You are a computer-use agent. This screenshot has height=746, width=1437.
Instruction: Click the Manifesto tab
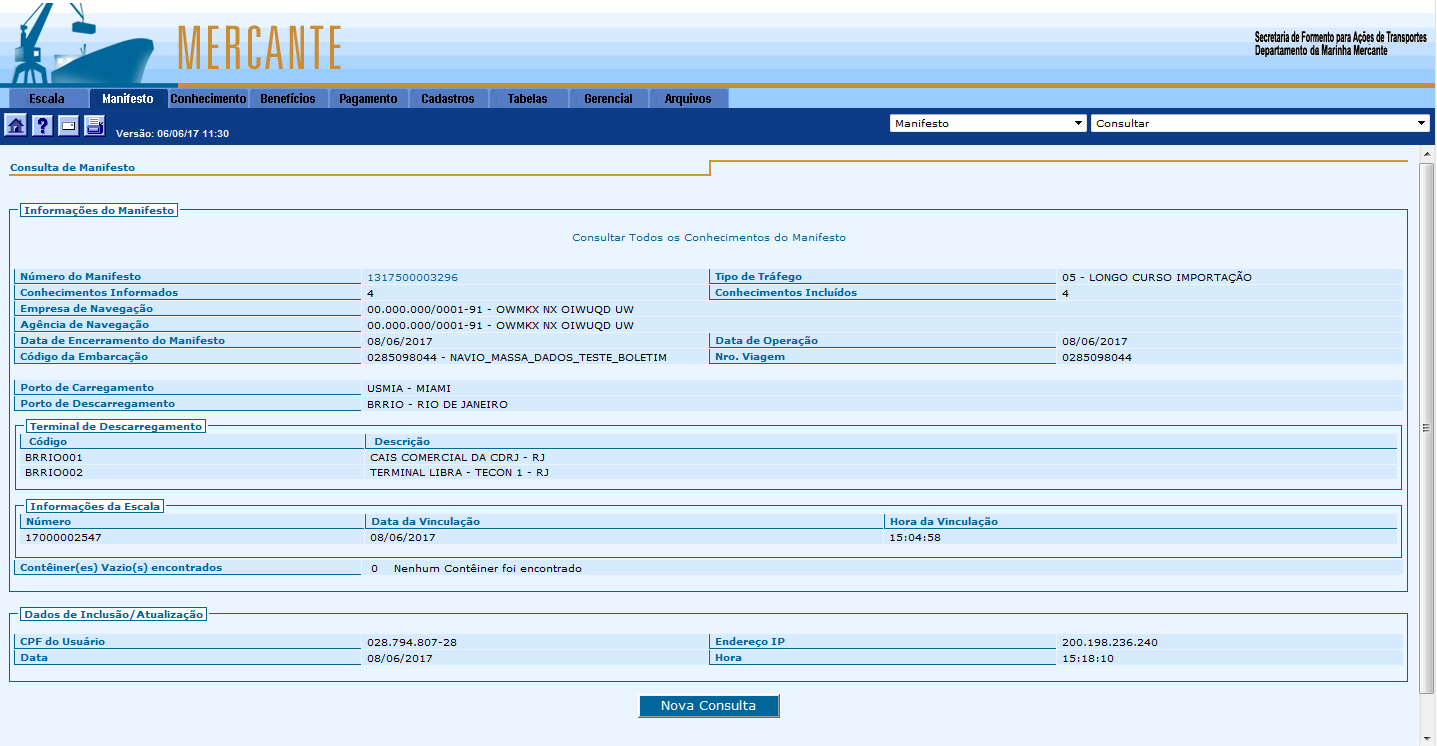point(128,99)
